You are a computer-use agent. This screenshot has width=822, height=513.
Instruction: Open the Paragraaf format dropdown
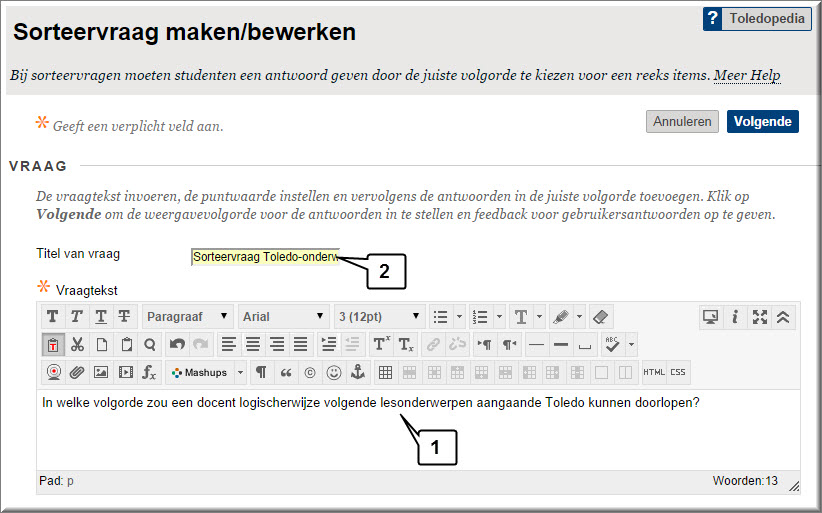[x=188, y=316]
